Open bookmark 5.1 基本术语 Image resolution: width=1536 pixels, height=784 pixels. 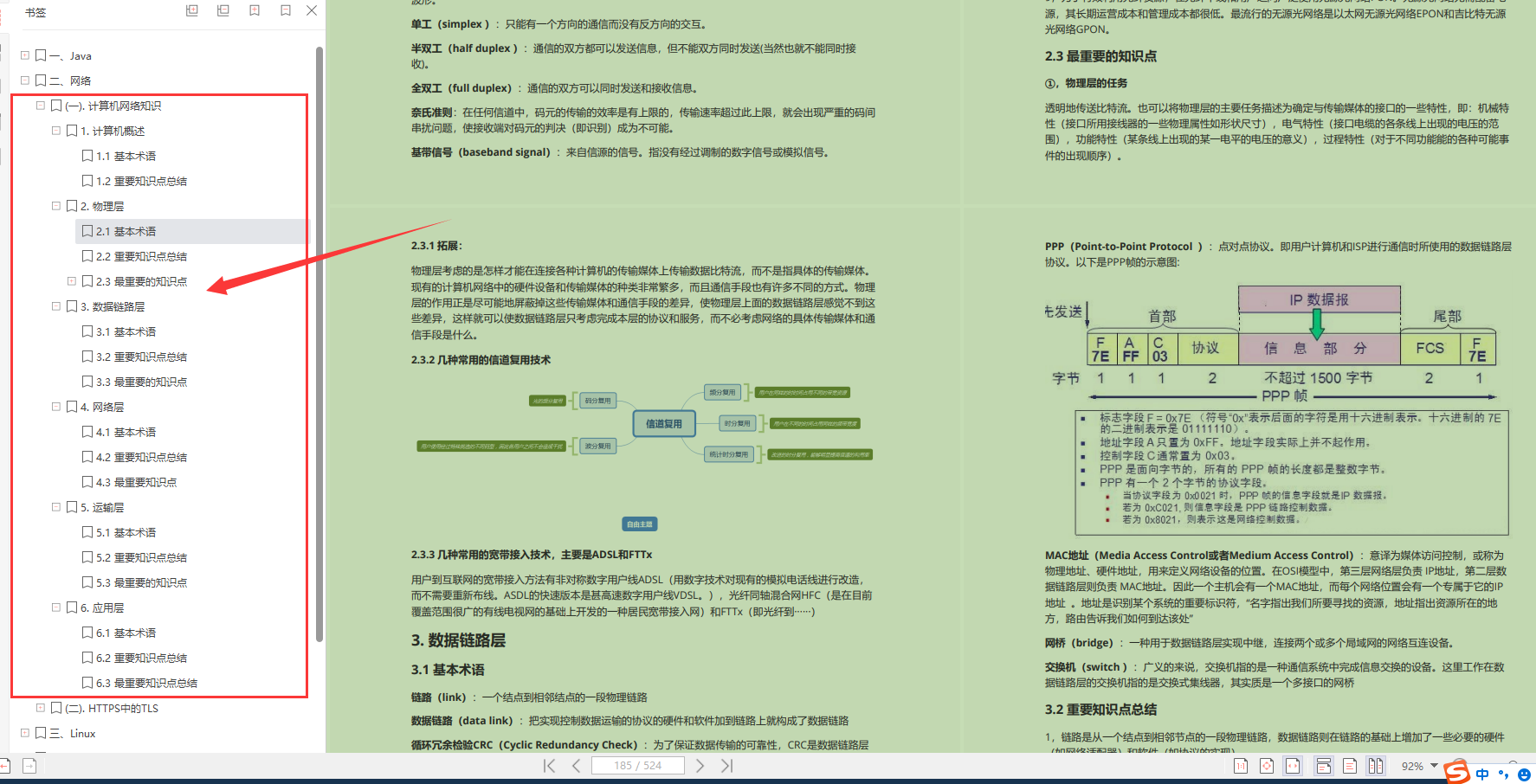(x=126, y=532)
